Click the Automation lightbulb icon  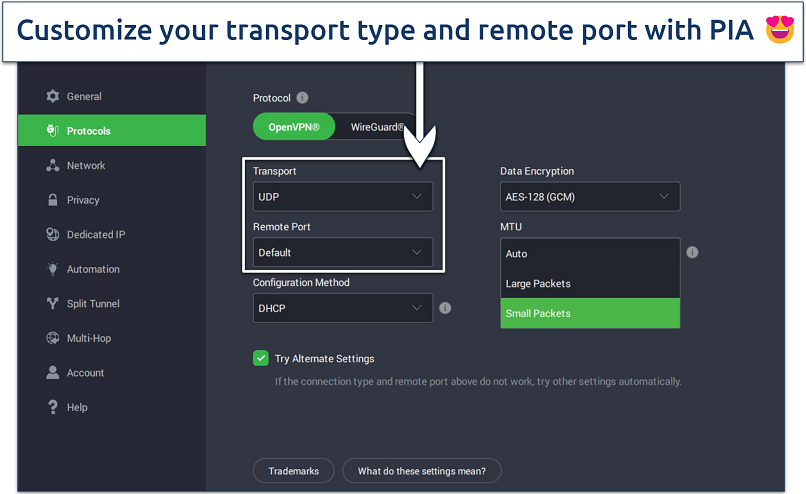[53, 269]
